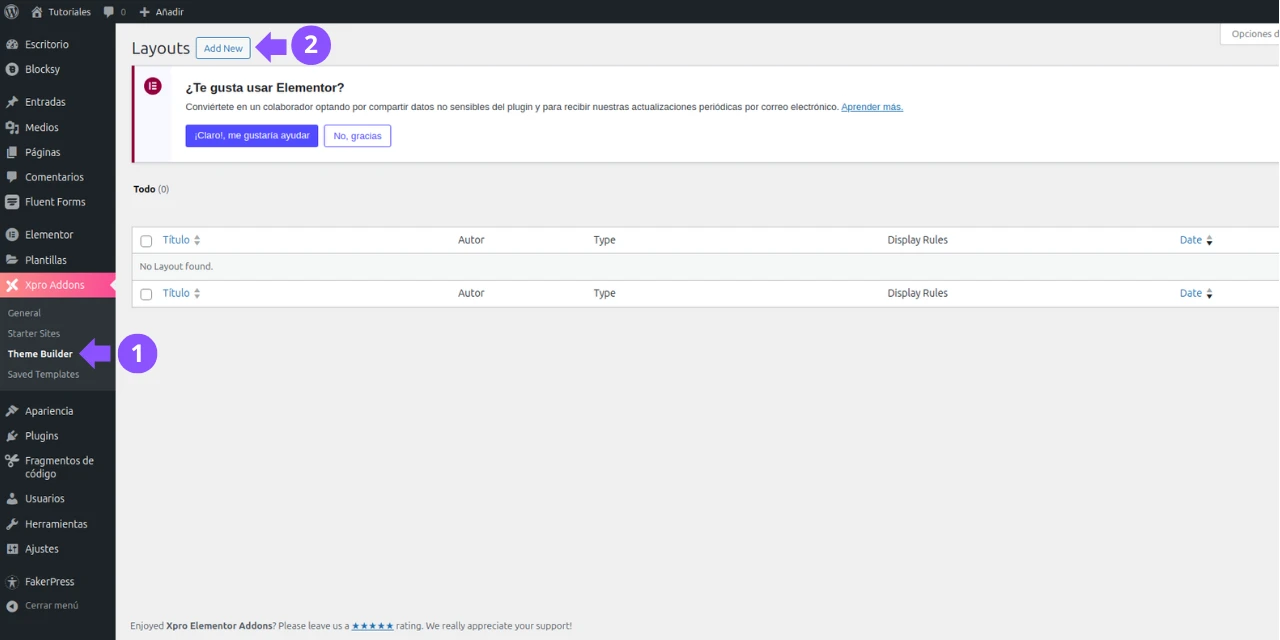Click ¡Claro!, me gustaría ayudar button
The height and width of the screenshot is (640, 1280).
(x=252, y=135)
